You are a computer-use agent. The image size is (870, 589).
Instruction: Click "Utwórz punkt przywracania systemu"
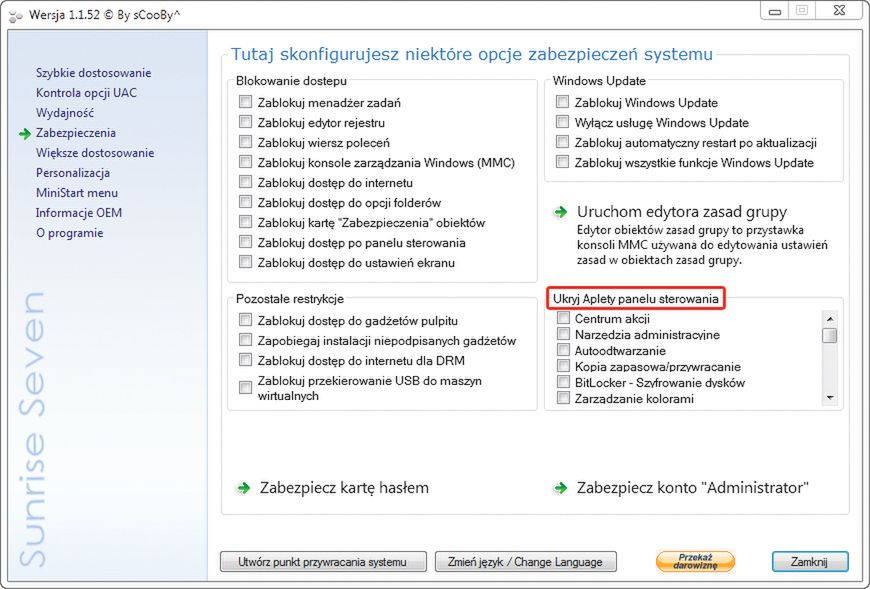(322, 562)
